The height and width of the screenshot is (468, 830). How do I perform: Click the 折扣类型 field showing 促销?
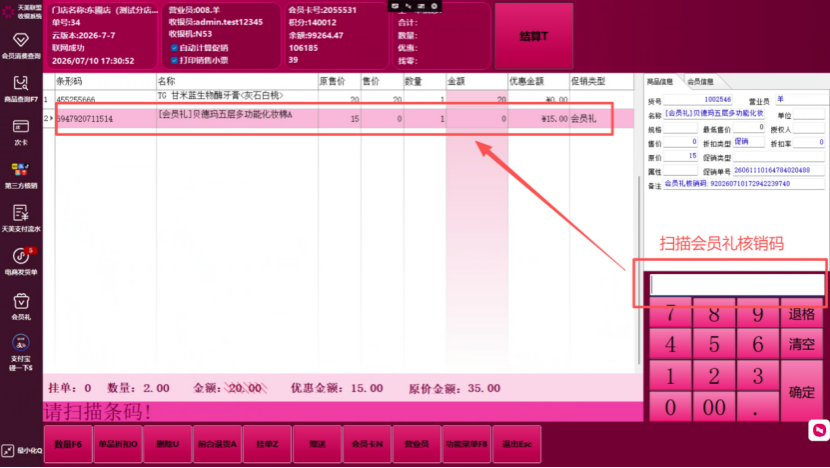(748, 142)
